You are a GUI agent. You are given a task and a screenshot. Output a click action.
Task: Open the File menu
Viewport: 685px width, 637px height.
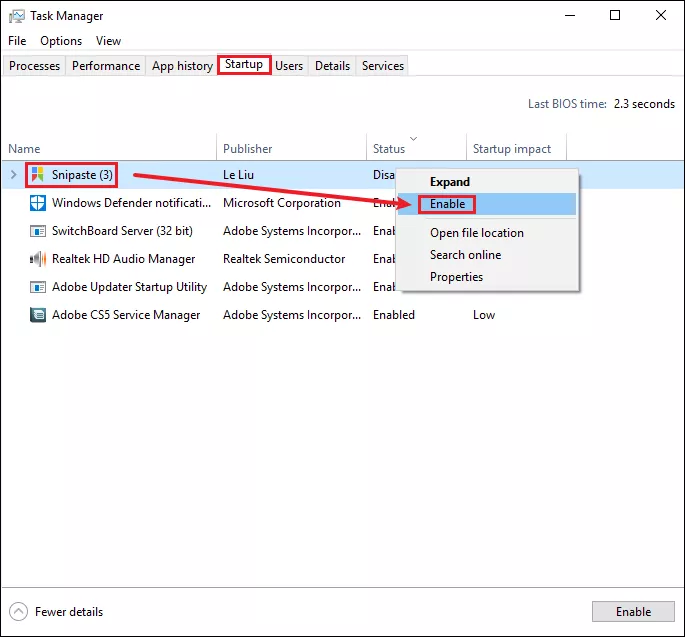coord(17,41)
